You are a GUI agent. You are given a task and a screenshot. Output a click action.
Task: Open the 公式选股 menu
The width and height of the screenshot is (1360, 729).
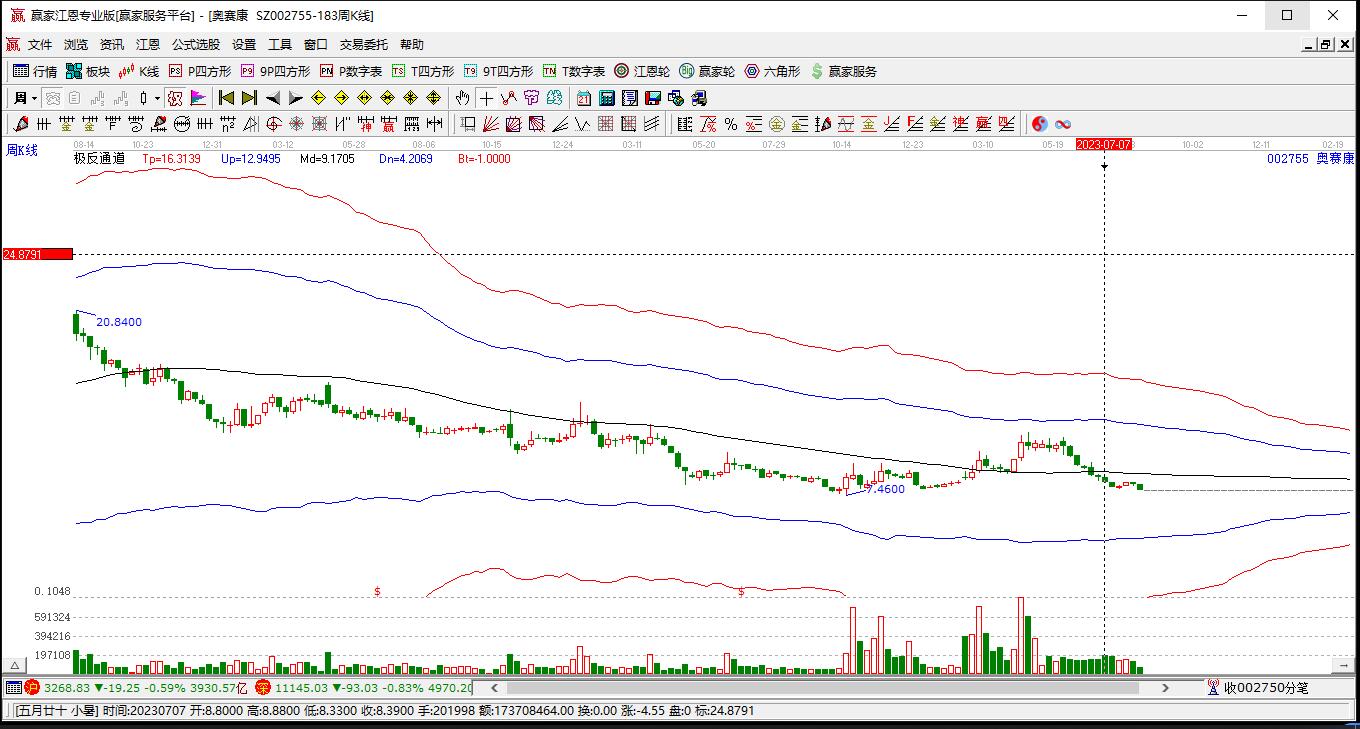[x=196, y=45]
